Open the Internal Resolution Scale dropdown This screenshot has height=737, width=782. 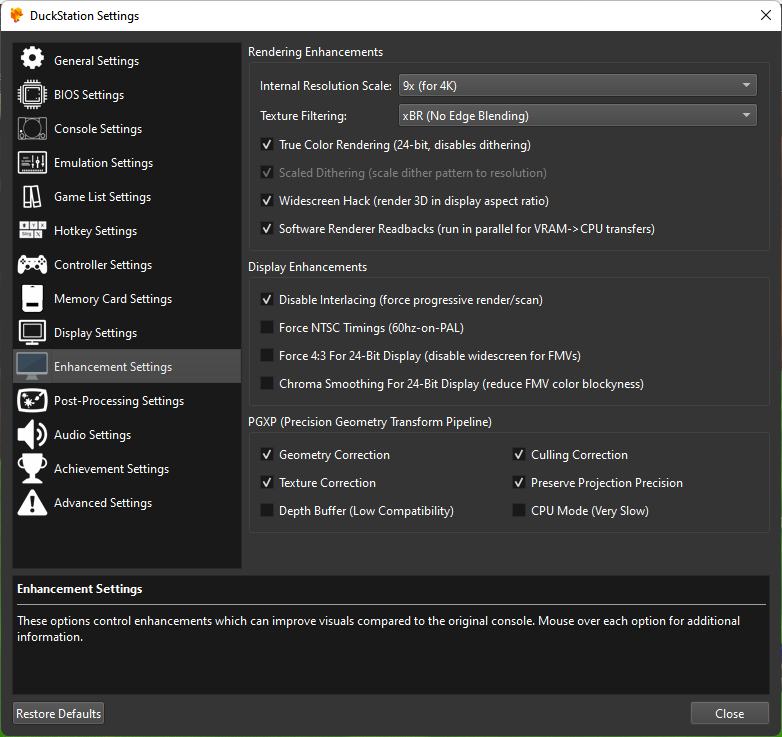coord(578,85)
